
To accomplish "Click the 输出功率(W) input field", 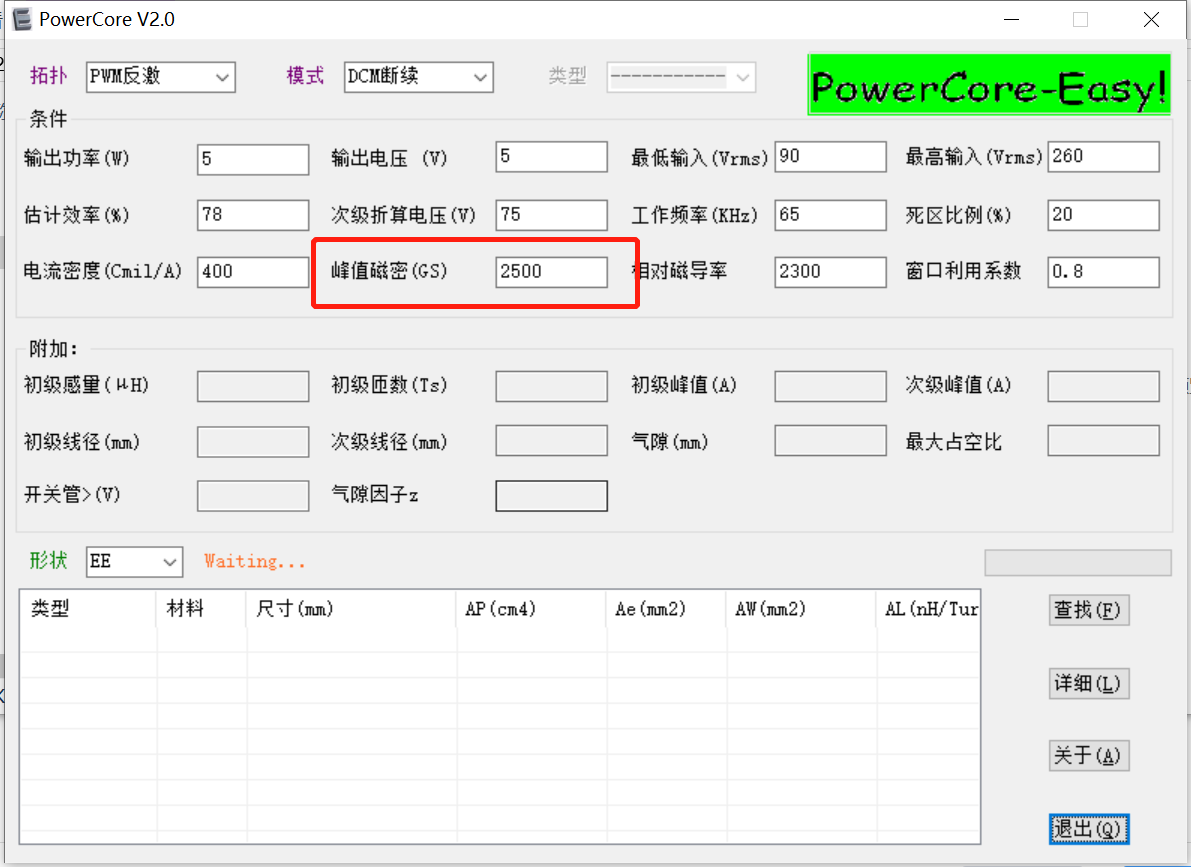I will [x=253, y=159].
